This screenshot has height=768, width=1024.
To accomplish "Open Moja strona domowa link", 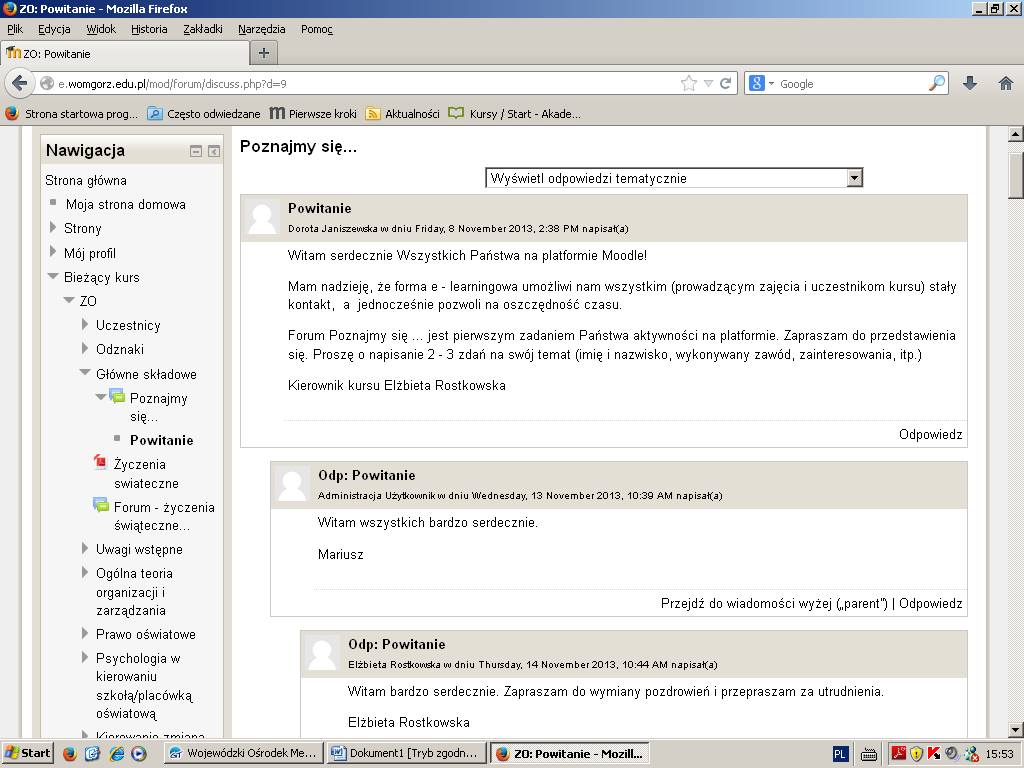I will [125, 204].
